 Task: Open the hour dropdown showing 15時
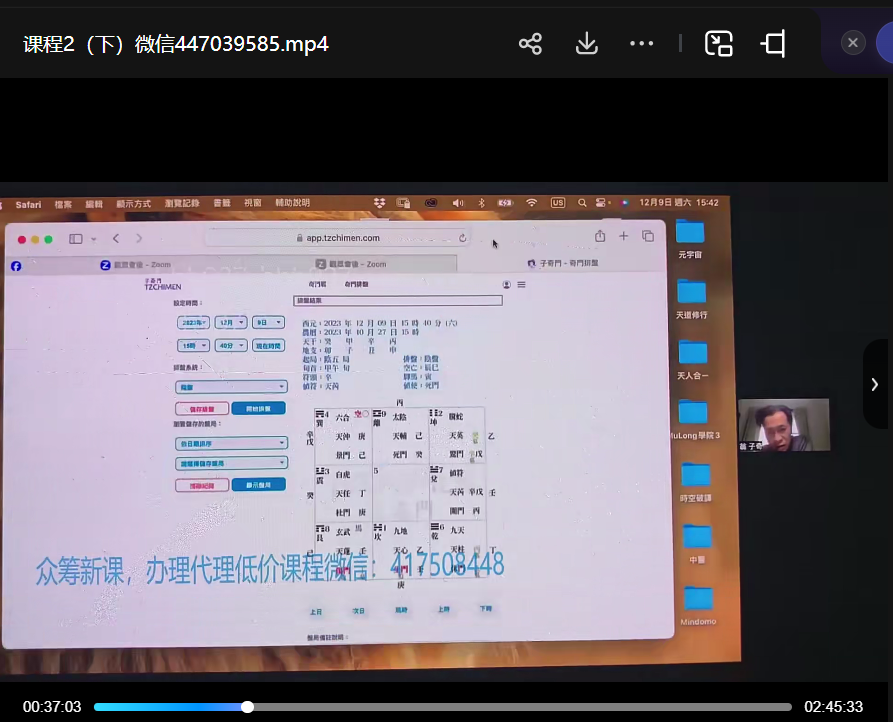tap(192, 345)
